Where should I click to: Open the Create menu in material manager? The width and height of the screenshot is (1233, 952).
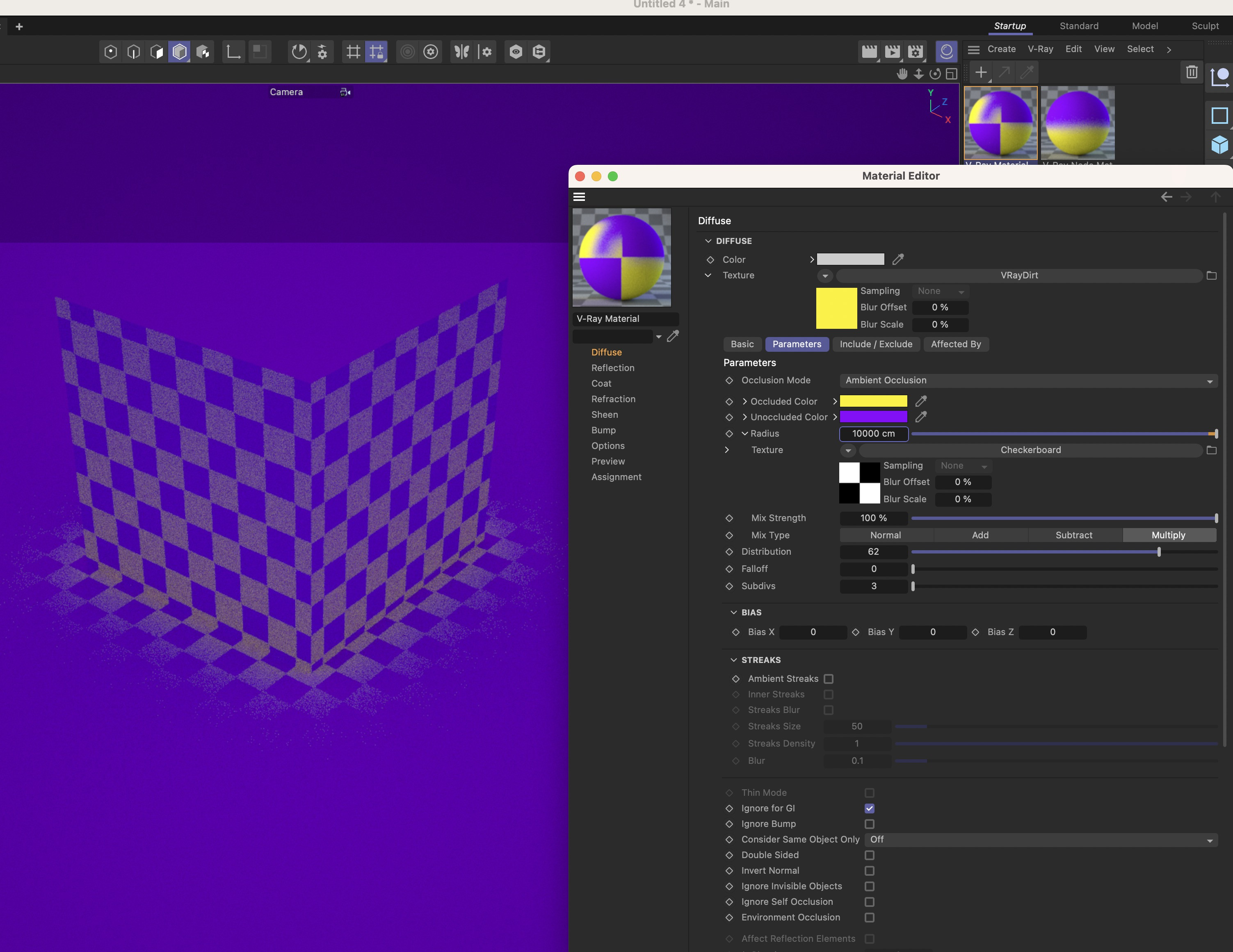[x=1002, y=49]
